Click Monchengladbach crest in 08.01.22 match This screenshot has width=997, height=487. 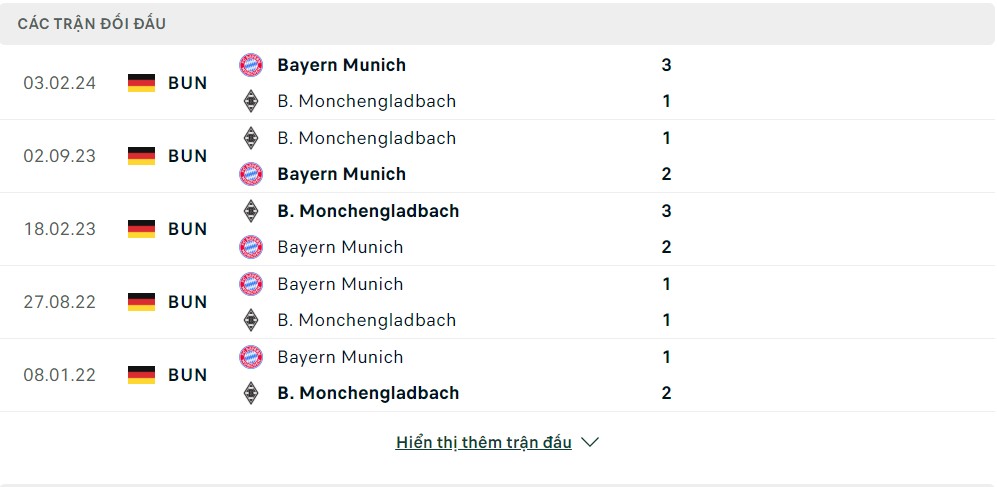click(x=251, y=393)
